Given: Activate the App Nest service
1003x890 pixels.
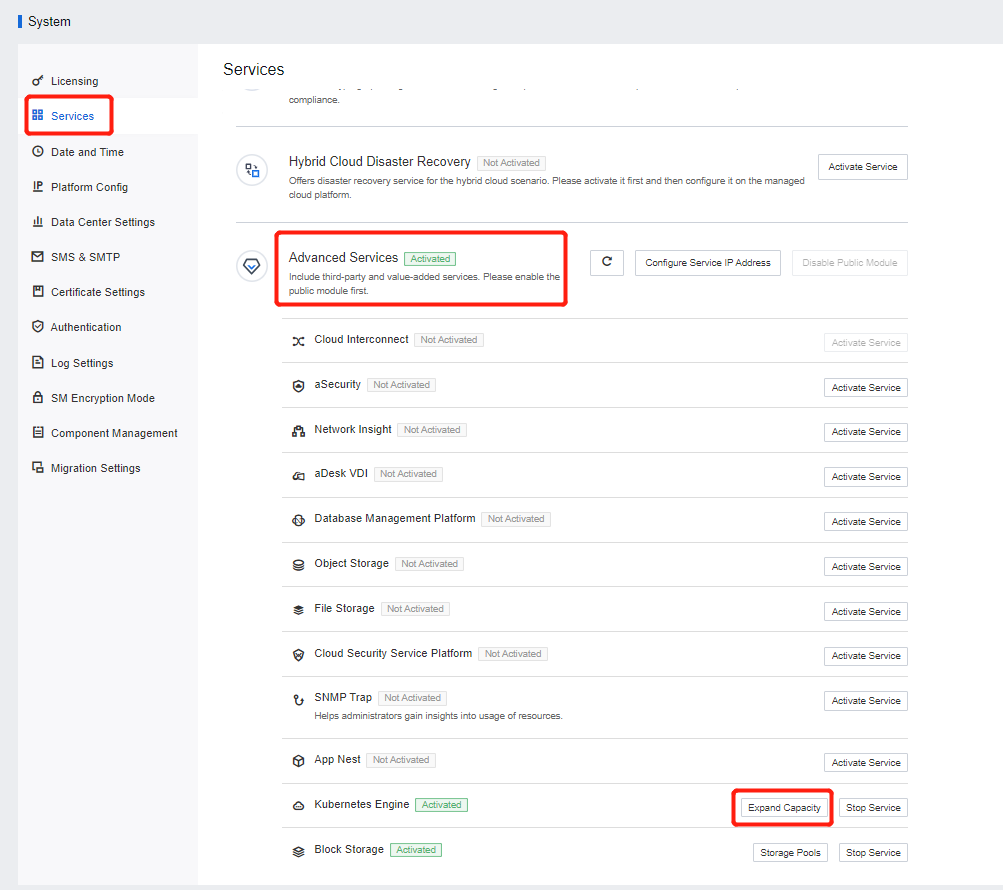Looking at the screenshot, I should 865,763.
